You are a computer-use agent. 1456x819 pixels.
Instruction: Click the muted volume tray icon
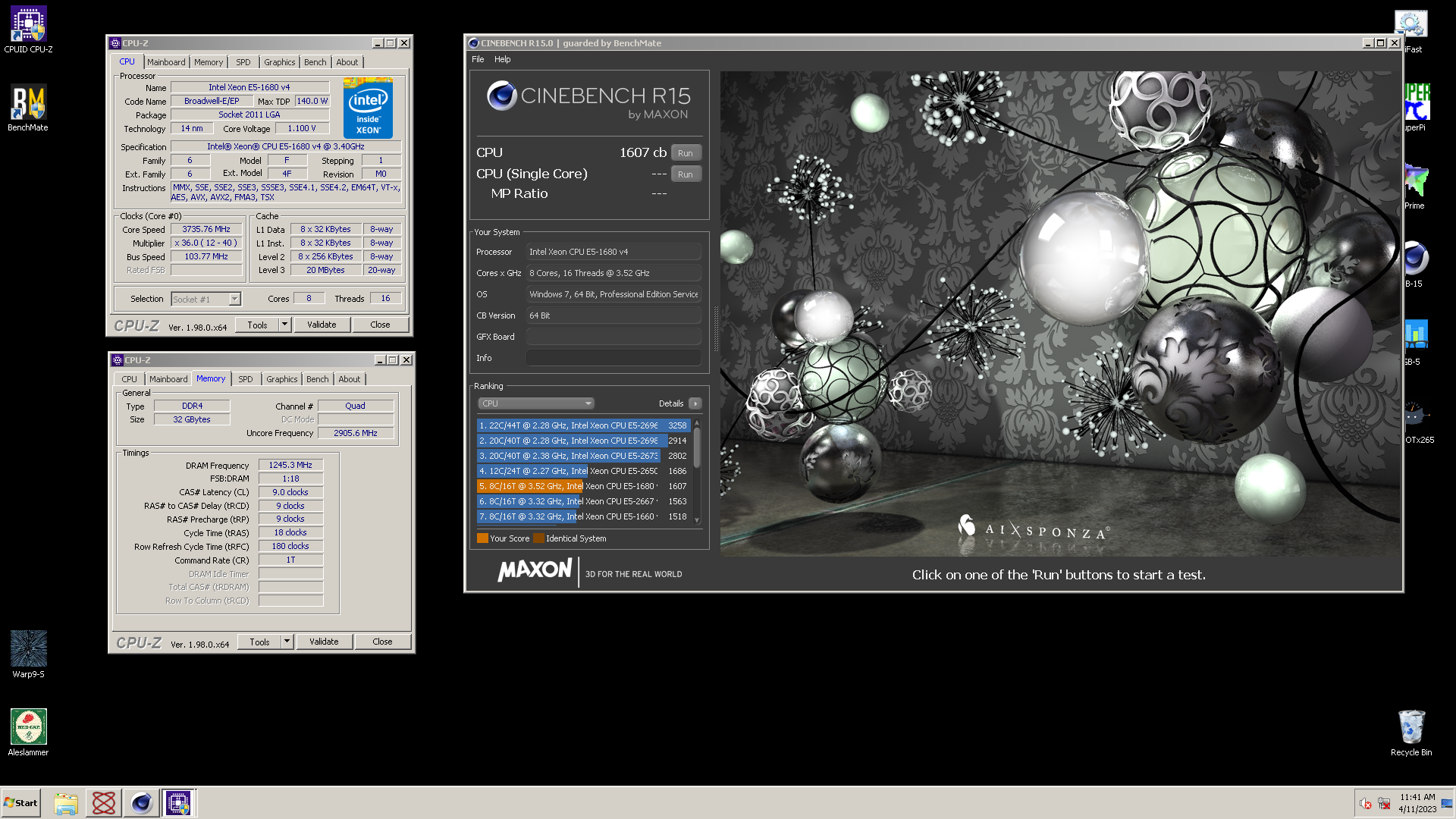[x=1366, y=803]
